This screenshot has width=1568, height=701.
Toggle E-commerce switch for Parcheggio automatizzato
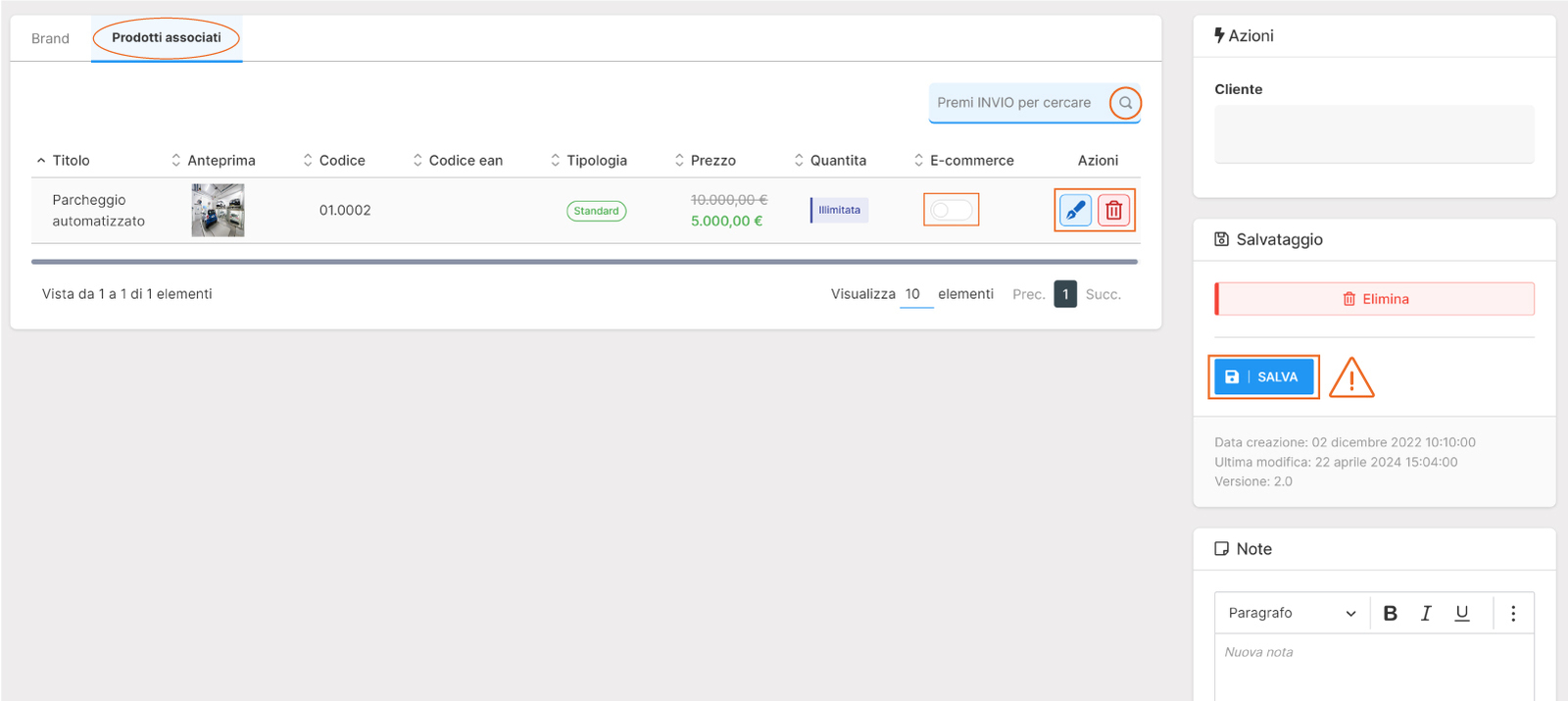point(951,210)
